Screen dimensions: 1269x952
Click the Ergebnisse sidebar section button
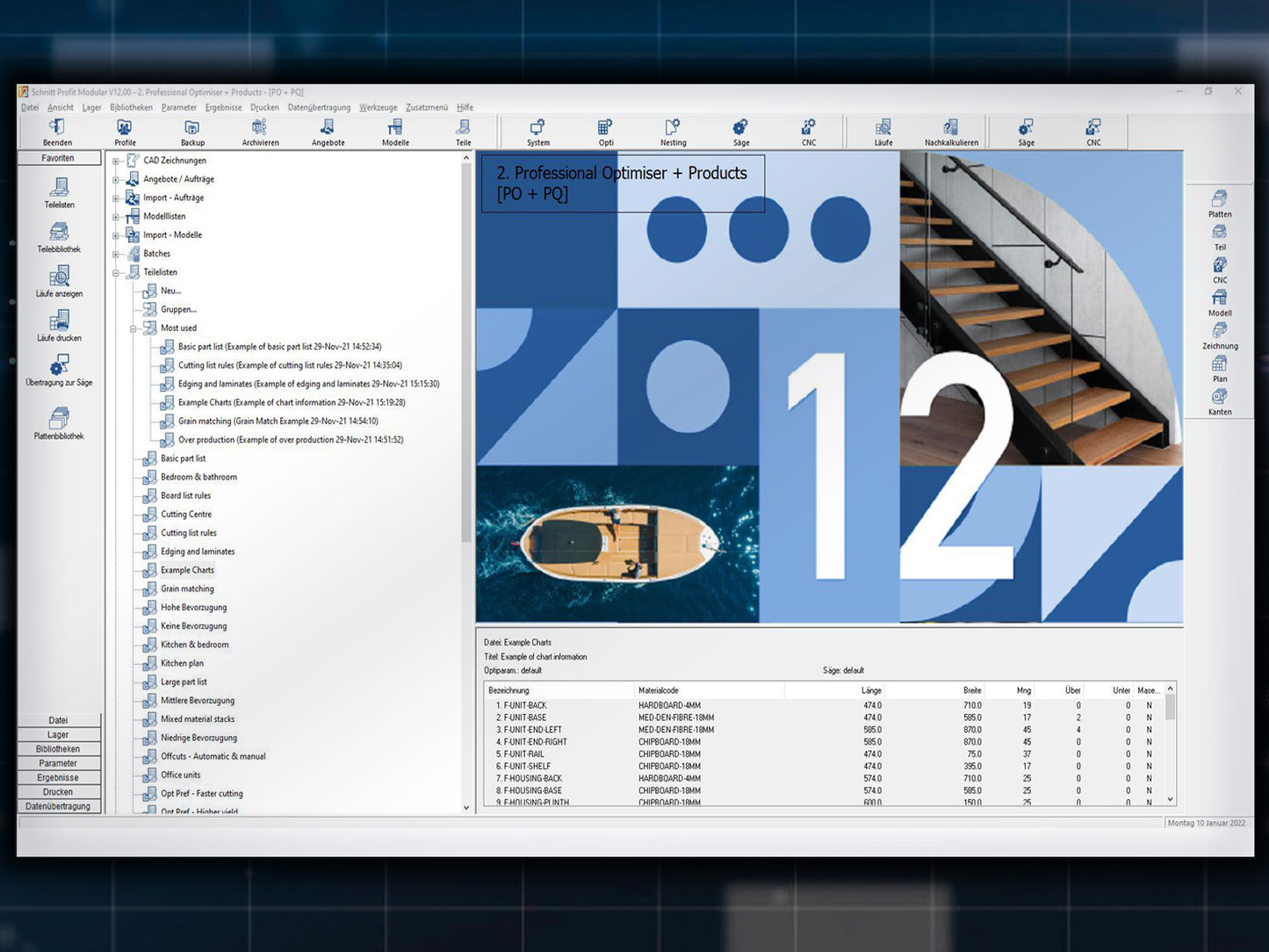[x=58, y=777]
